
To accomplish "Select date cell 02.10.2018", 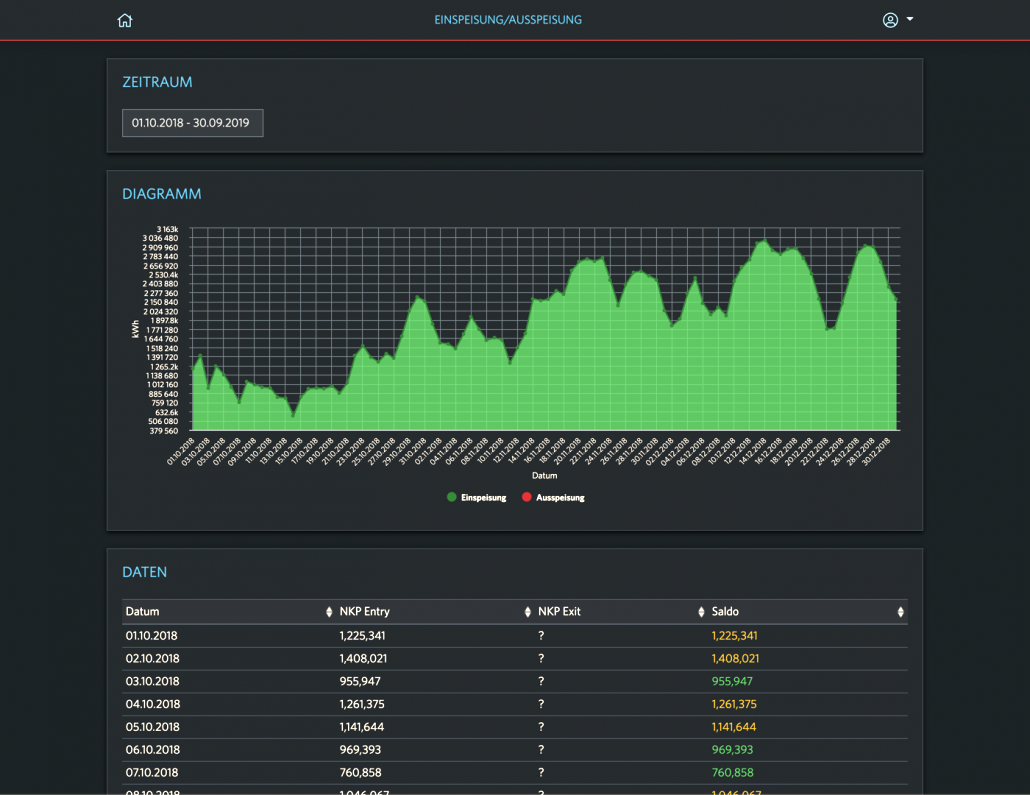I will click(152, 658).
